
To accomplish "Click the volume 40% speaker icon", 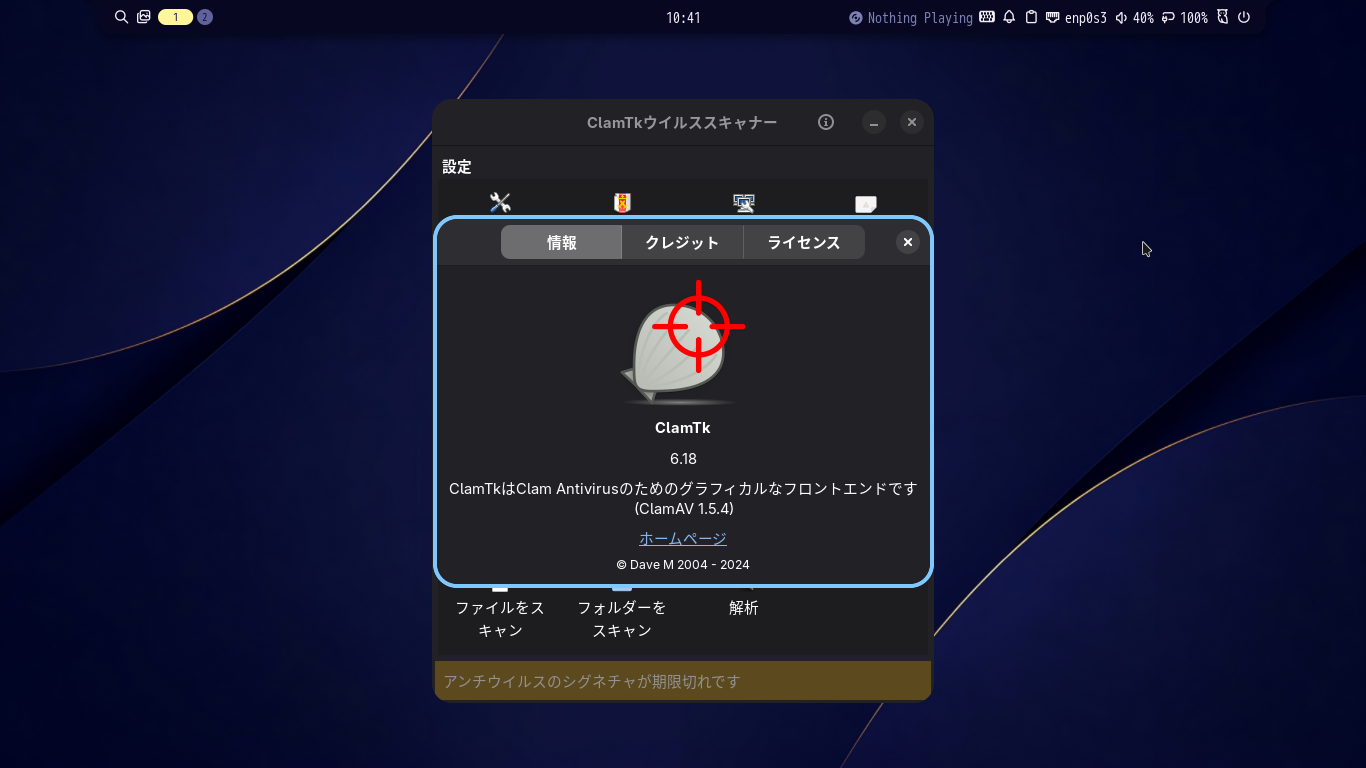I will (x=1121, y=17).
